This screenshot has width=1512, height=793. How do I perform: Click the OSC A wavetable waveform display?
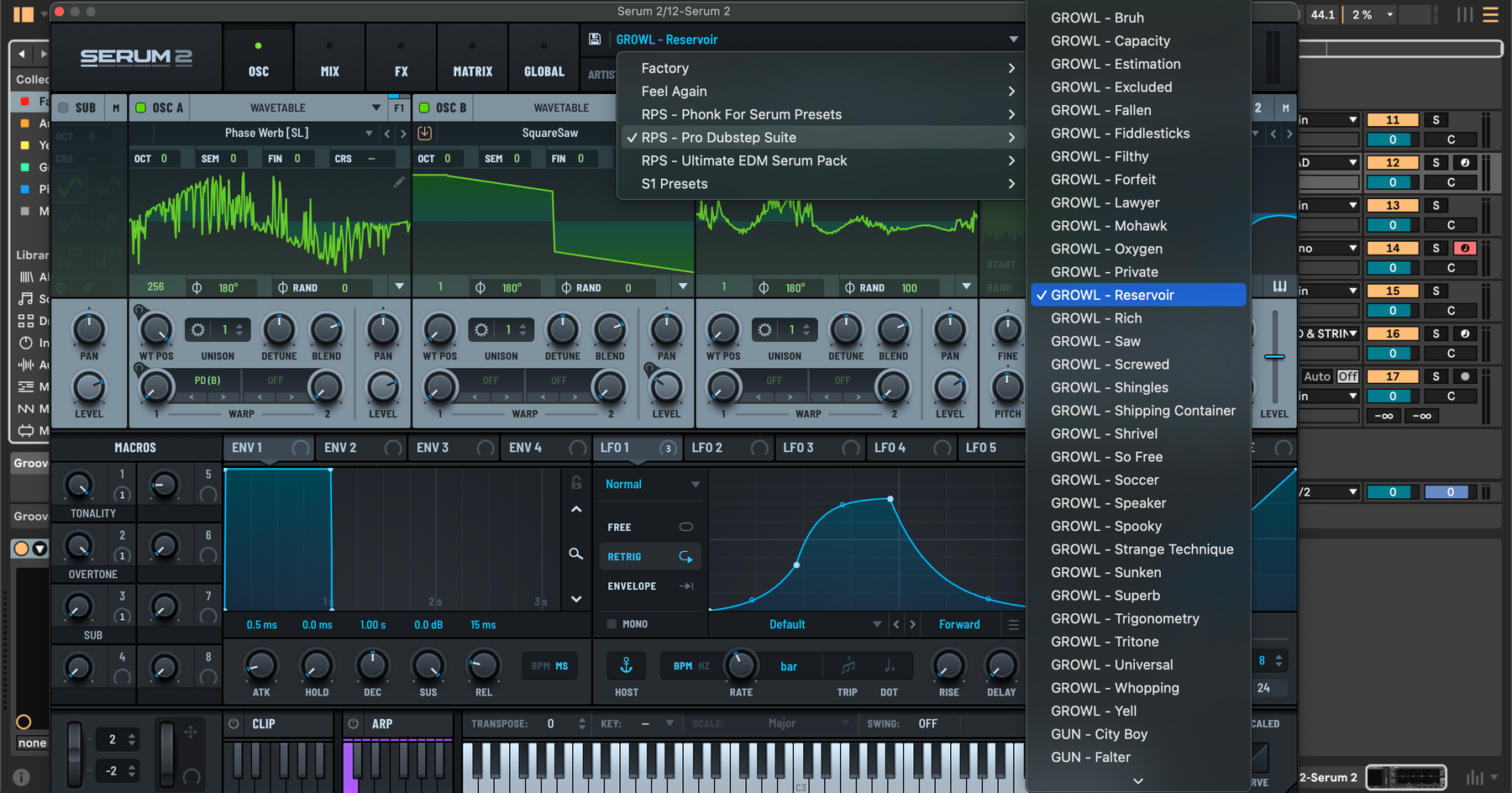269,221
